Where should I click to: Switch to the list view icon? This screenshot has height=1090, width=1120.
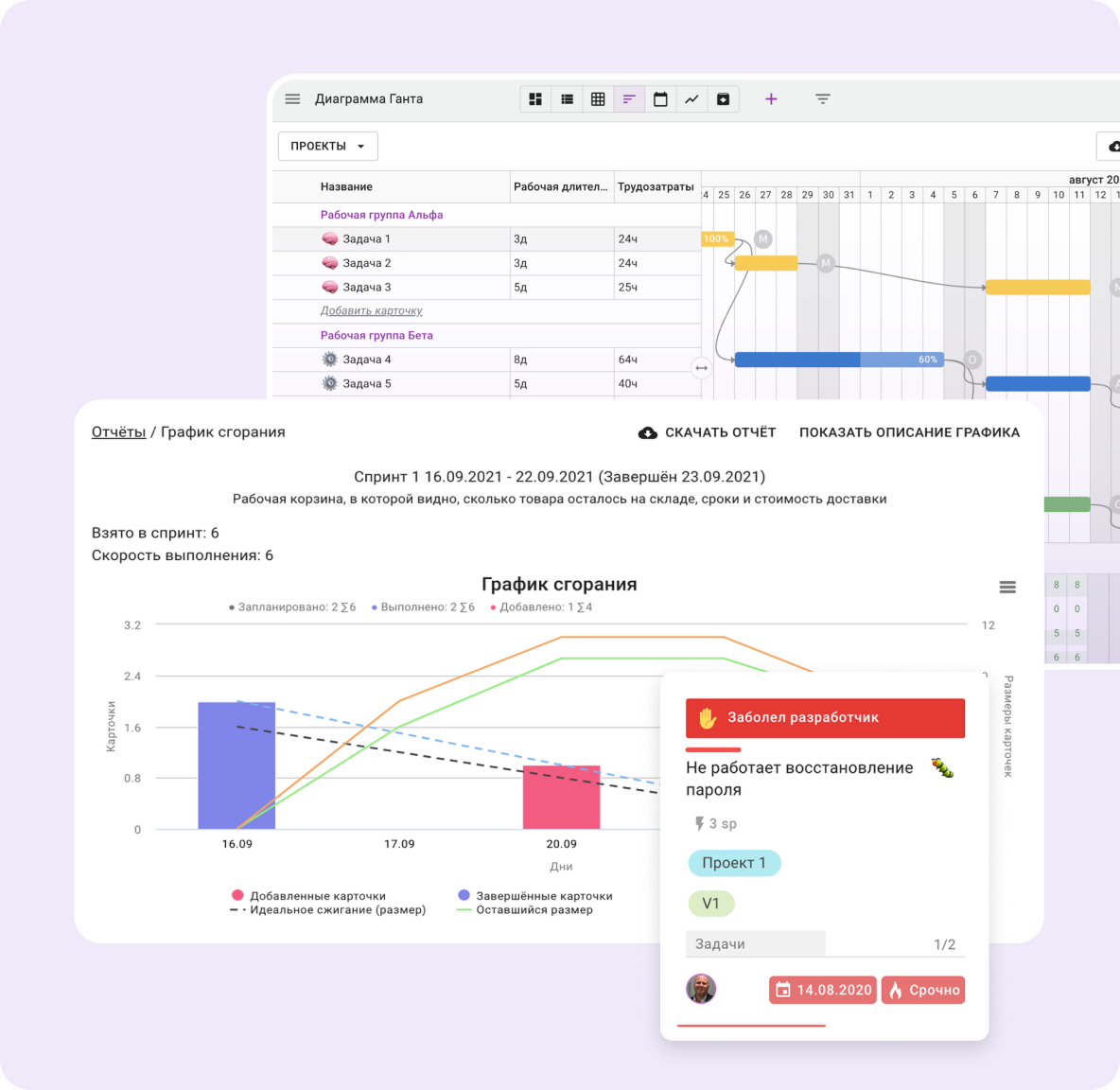pos(567,99)
